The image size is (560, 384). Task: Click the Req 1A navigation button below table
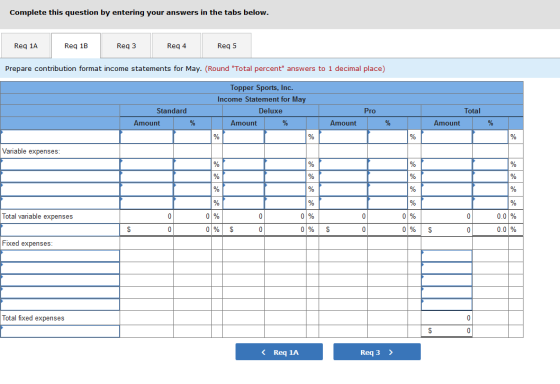point(279,352)
